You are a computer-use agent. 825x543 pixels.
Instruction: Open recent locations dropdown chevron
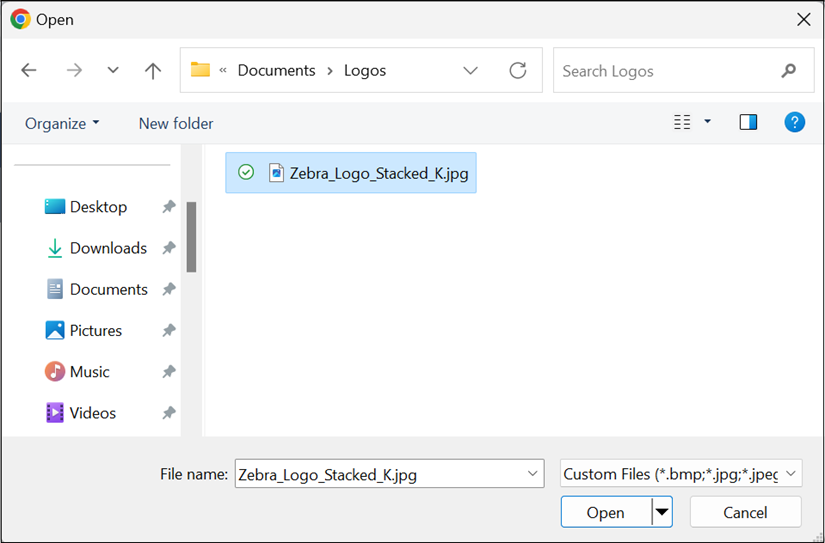click(113, 70)
